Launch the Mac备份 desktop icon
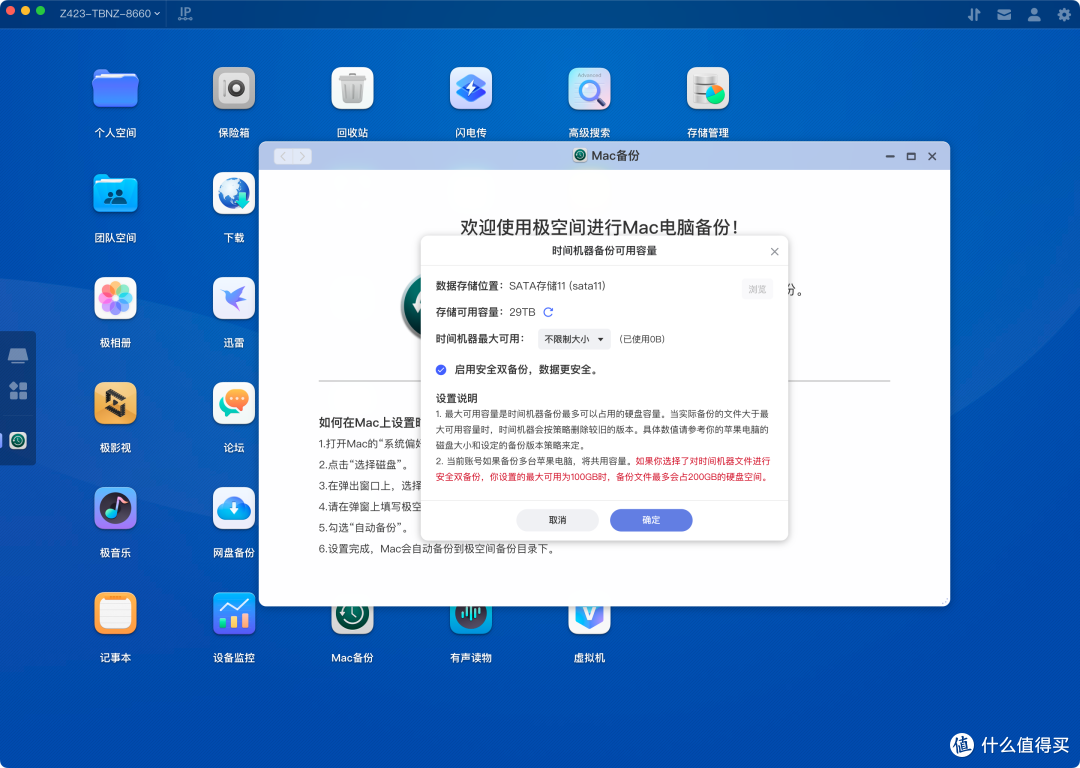Image resolution: width=1080 pixels, height=768 pixels. [352, 620]
